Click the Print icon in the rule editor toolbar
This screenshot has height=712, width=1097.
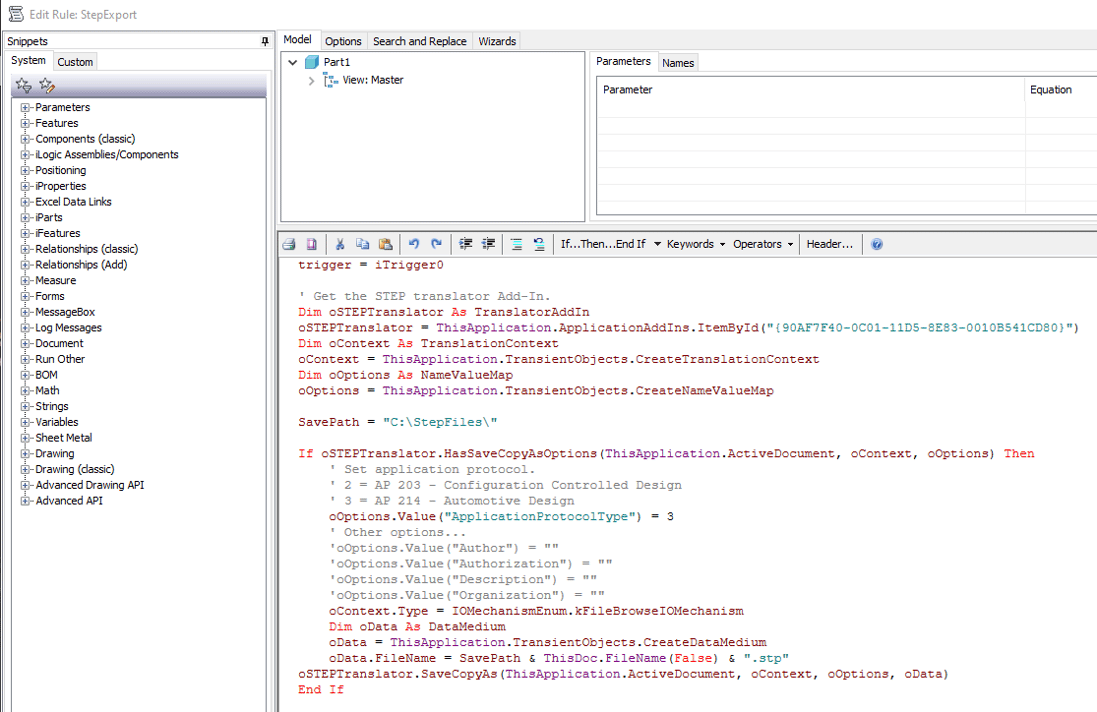click(x=288, y=243)
